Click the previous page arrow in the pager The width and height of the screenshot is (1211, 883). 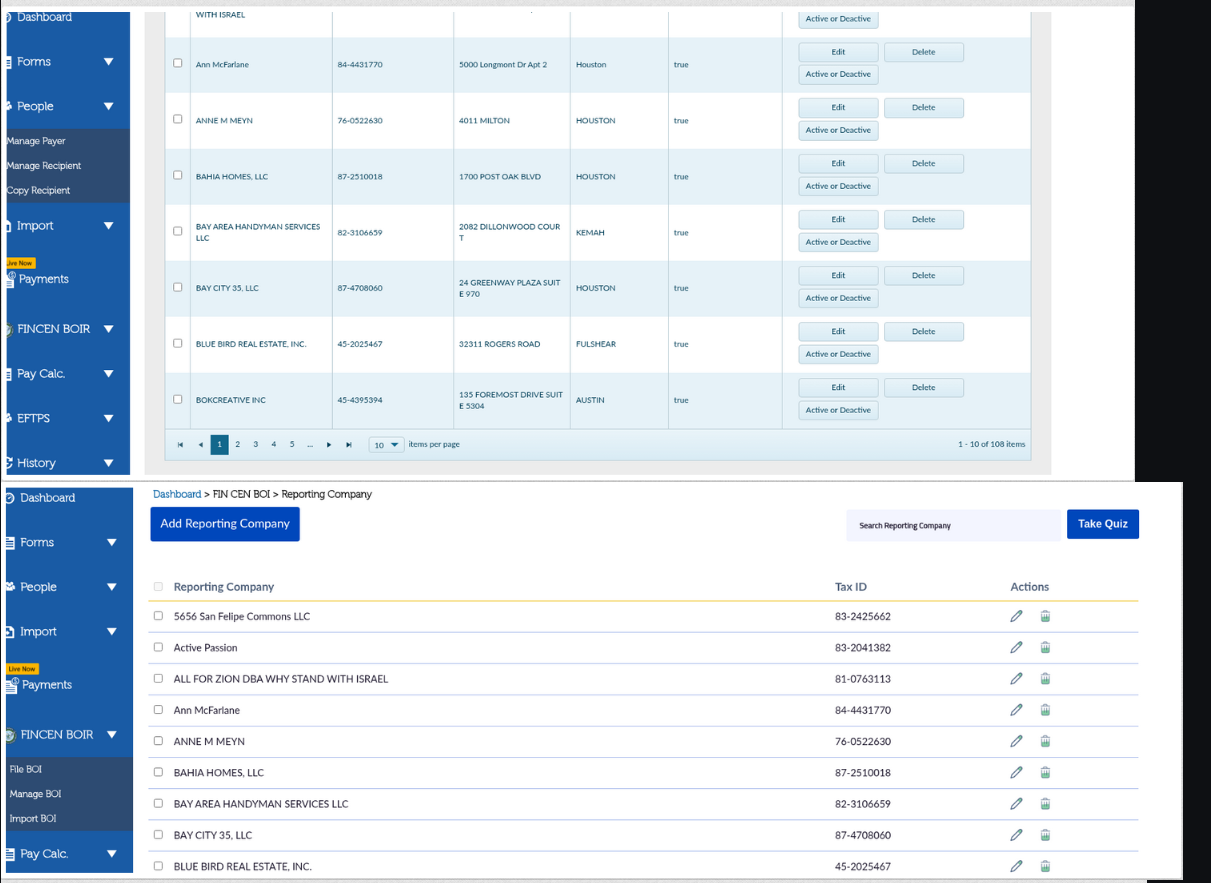point(200,445)
